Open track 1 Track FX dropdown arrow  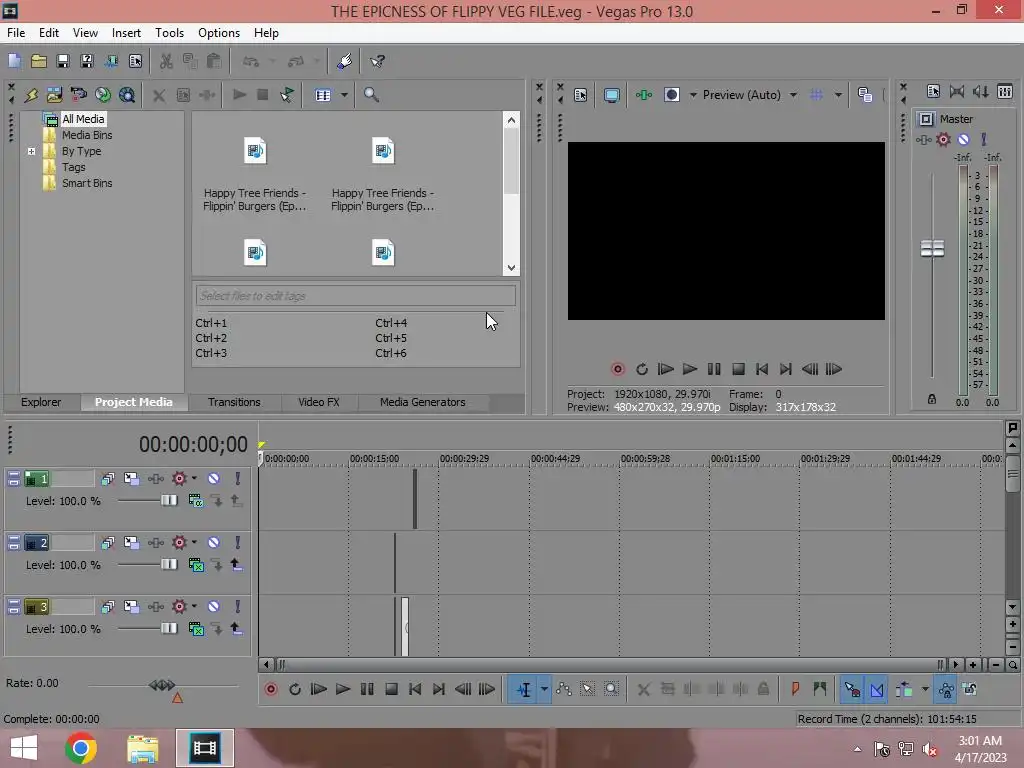tap(194, 478)
